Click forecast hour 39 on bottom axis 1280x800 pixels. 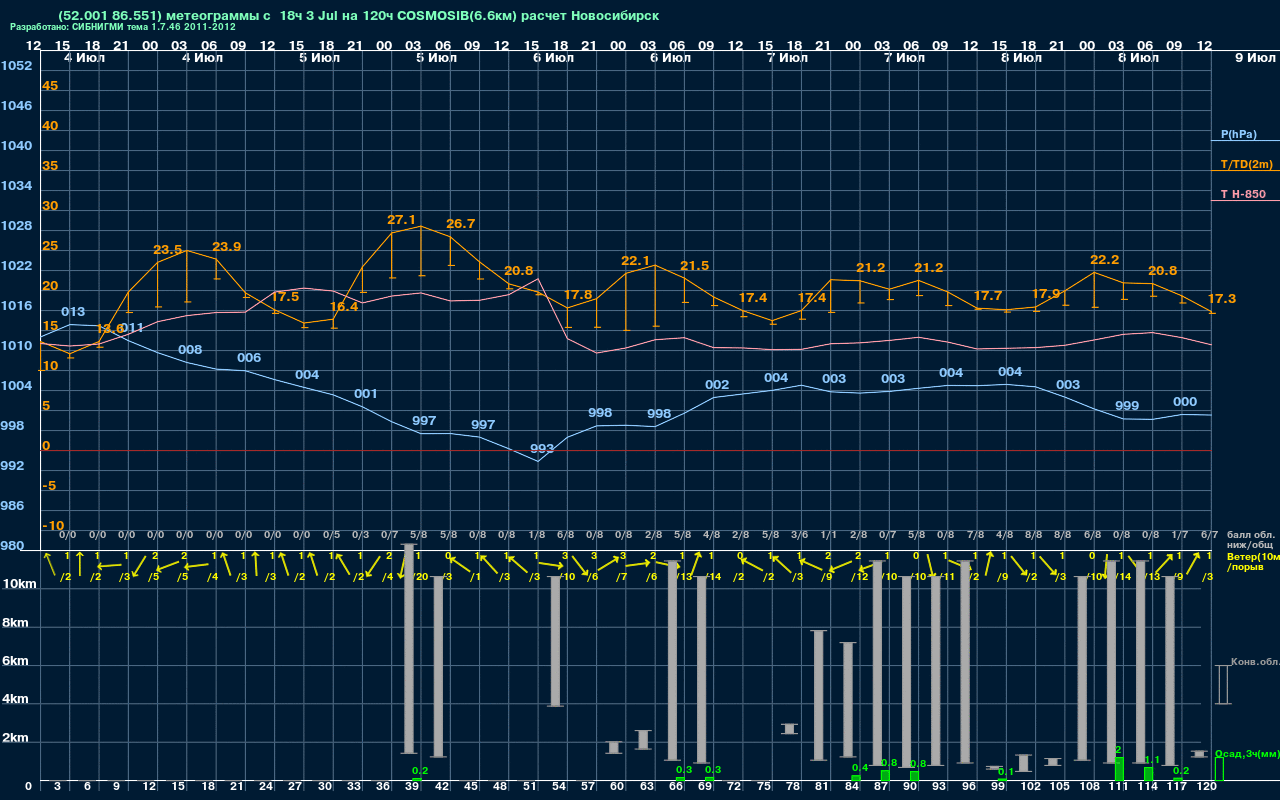[x=412, y=787]
